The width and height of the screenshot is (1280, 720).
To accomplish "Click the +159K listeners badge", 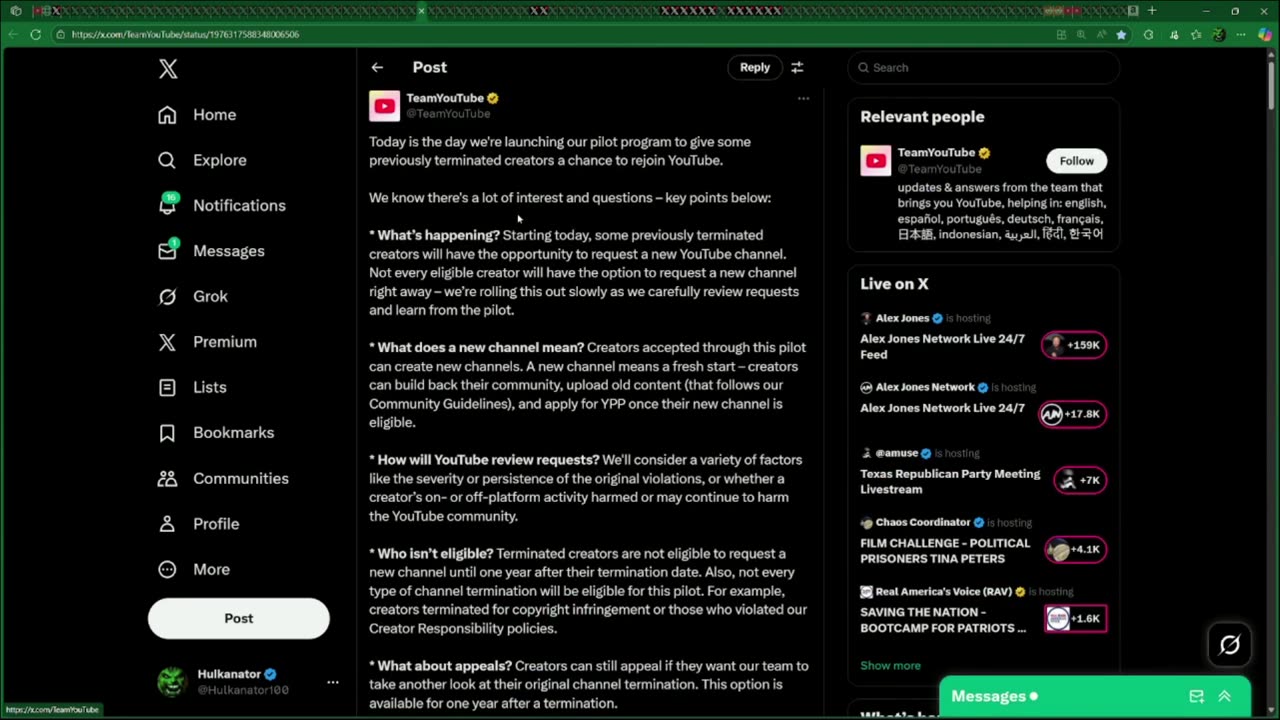I will click(1073, 345).
